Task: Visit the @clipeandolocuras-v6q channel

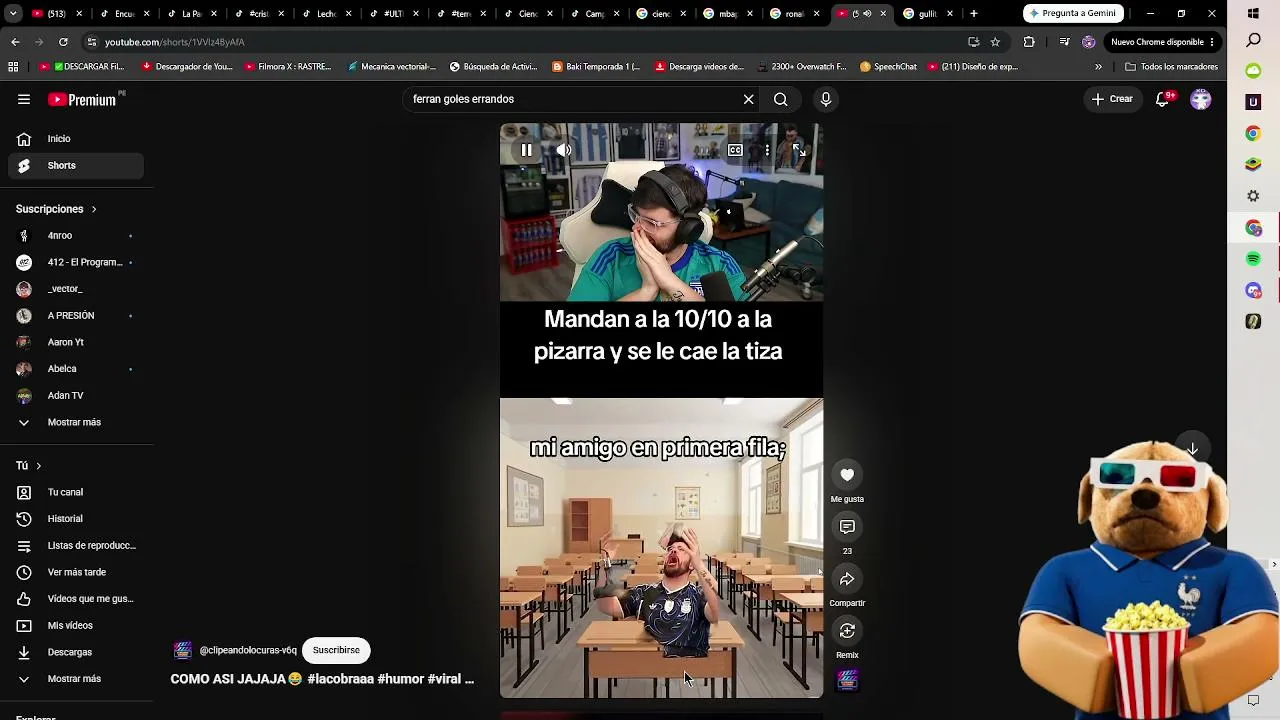Action: click(248, 650)
